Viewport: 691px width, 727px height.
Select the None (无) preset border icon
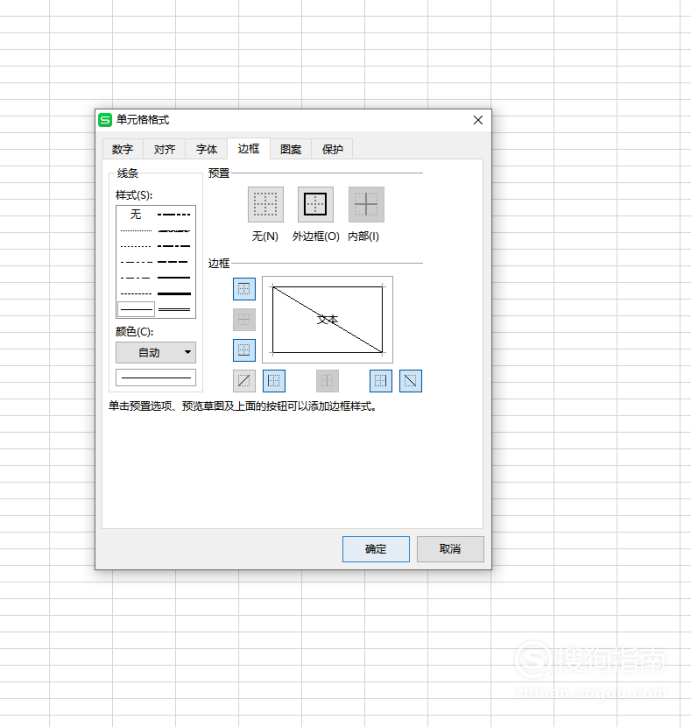(x=266, y=204)
